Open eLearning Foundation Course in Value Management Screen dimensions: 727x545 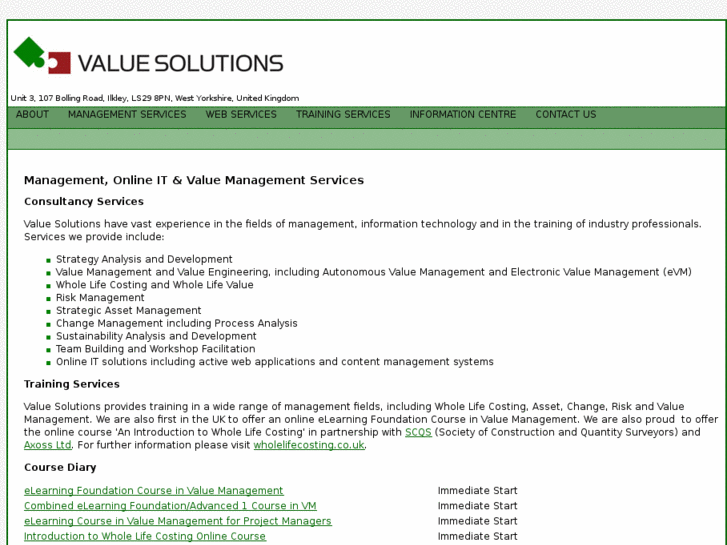tap(153, 491)
